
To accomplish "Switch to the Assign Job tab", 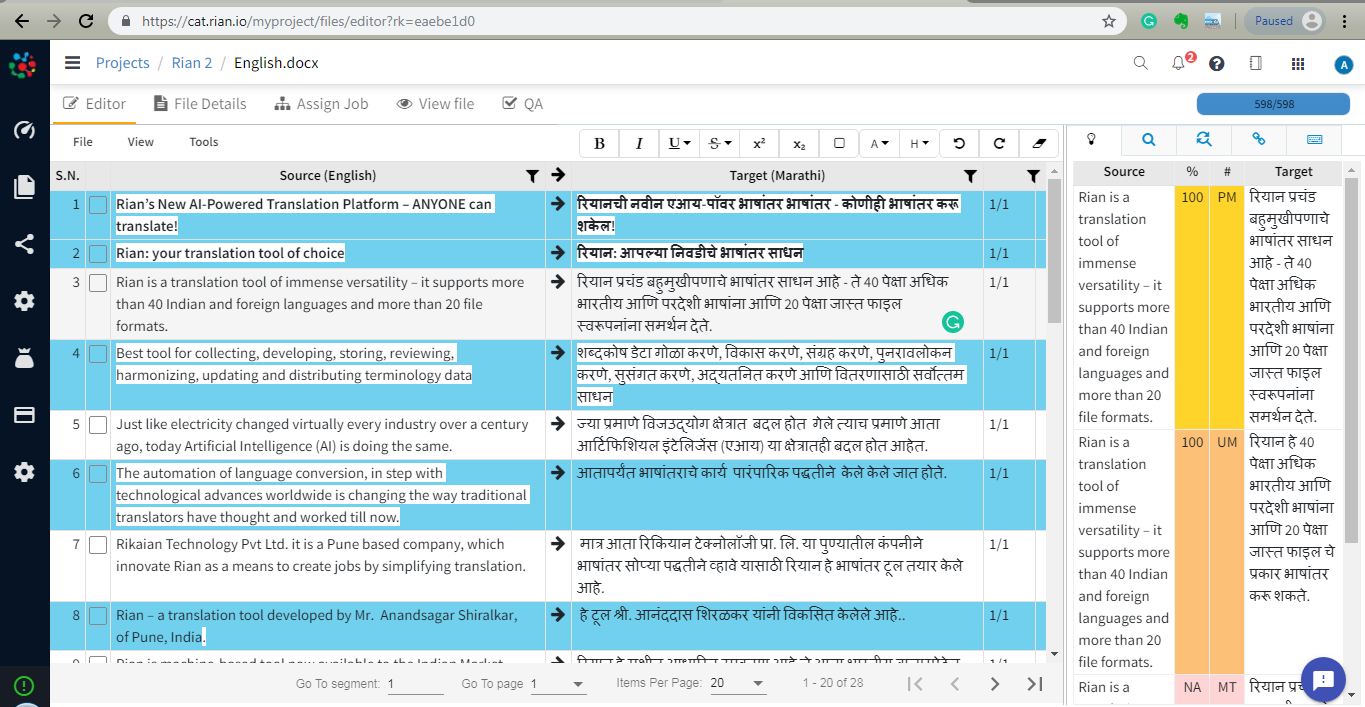I will click(x=320, y=104).
